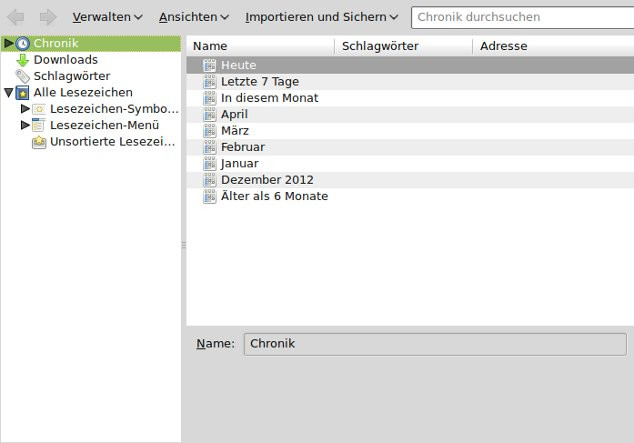Viewport: 634px width, 443px height.
Task: Expand the Chronik tree node
Action: (8, 43)
